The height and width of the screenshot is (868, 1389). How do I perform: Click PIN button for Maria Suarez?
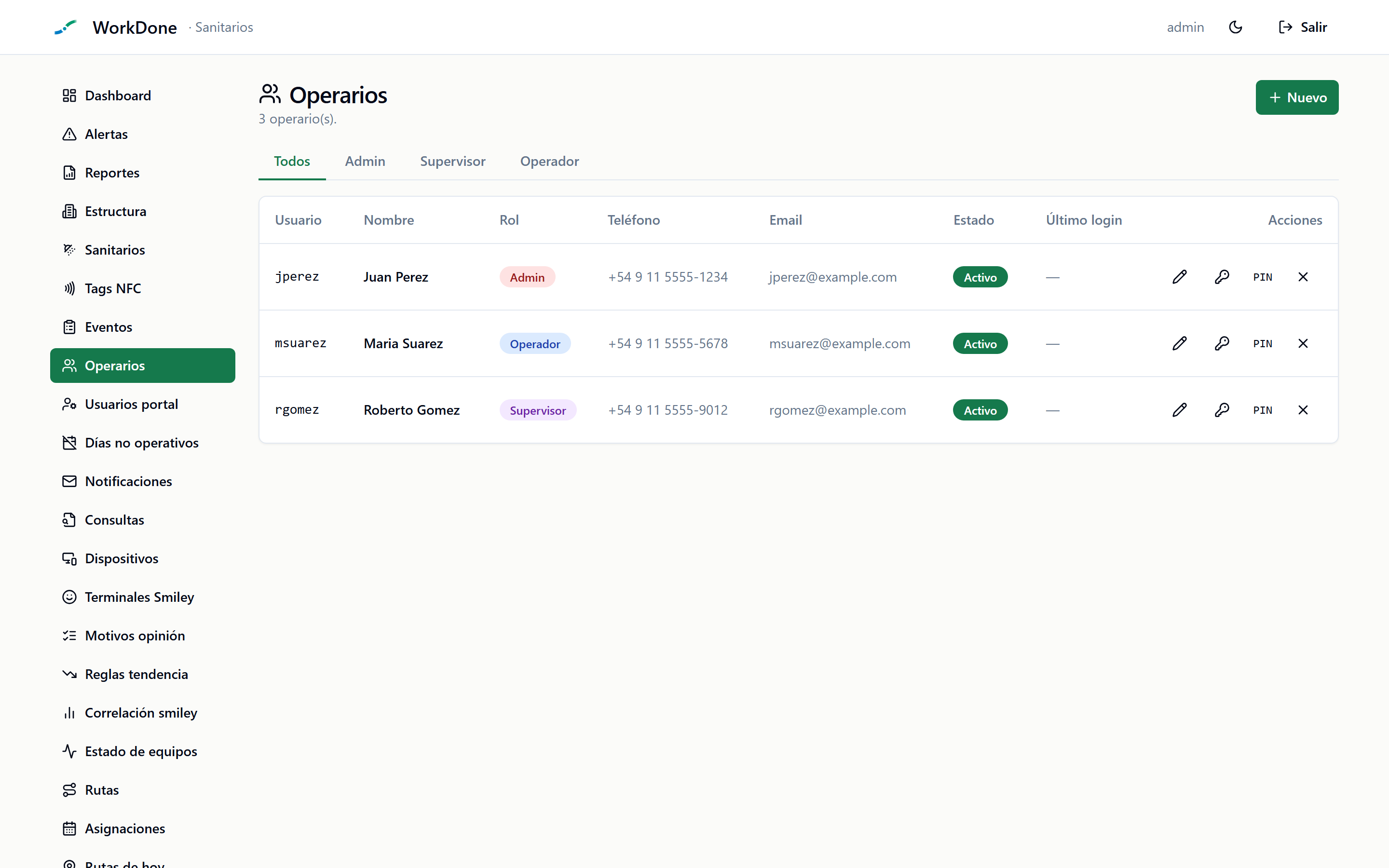pyautogui.click(x=1262, y=344)
